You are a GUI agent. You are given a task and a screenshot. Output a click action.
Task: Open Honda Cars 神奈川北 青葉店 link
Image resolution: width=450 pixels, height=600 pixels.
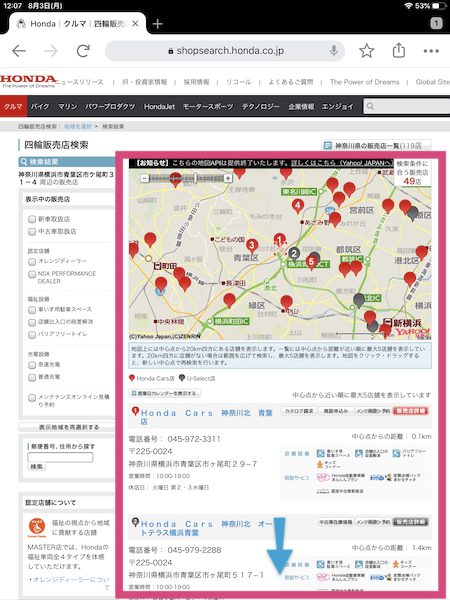tap(207, 417)
